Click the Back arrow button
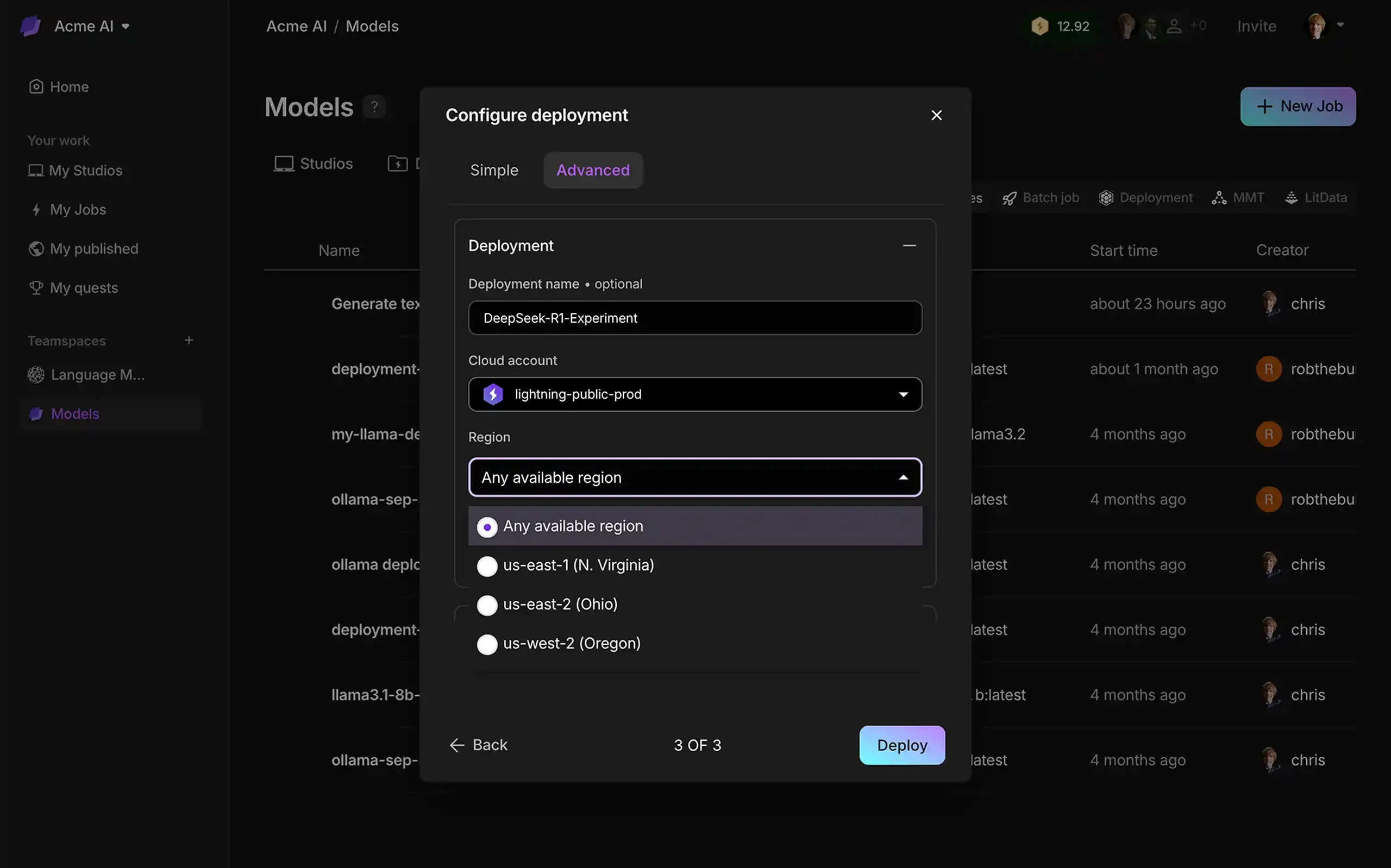 tap(478, 745)
